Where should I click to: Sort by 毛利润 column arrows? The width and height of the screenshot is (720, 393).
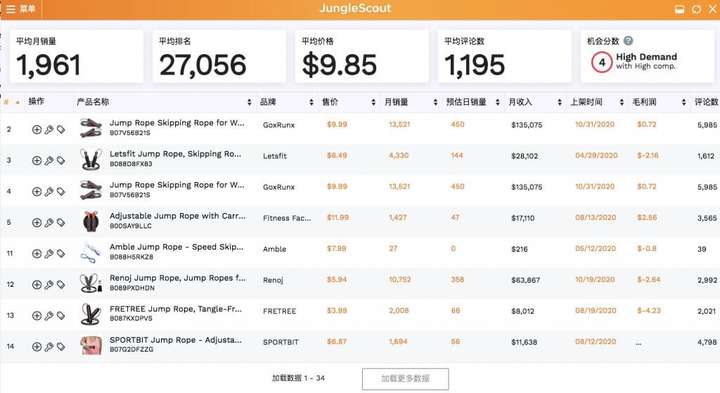click(684, 102)
